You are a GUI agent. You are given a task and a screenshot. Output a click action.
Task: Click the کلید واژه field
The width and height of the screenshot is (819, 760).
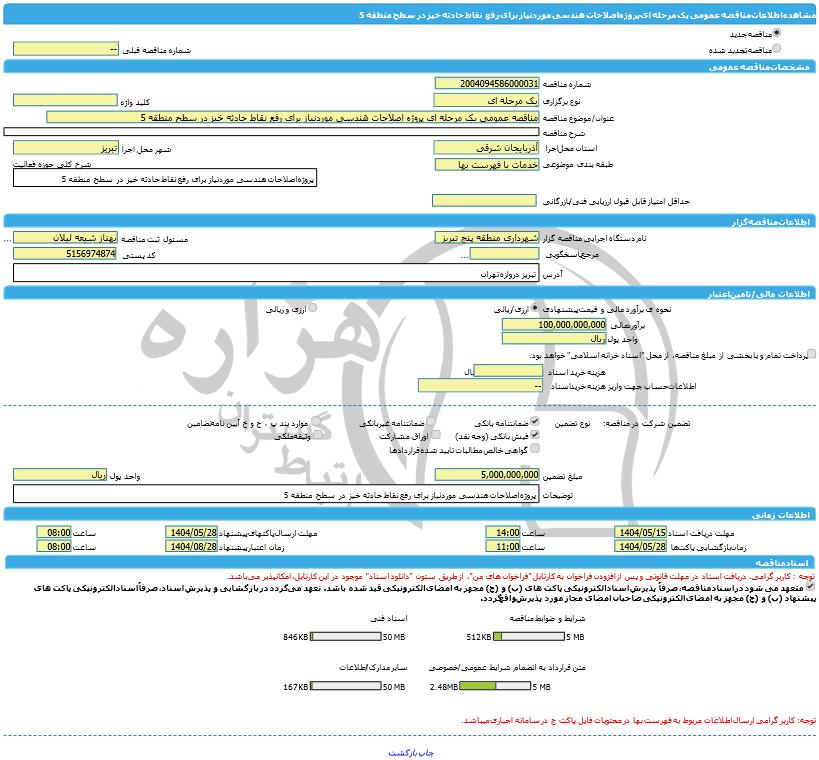pos(65,100)
